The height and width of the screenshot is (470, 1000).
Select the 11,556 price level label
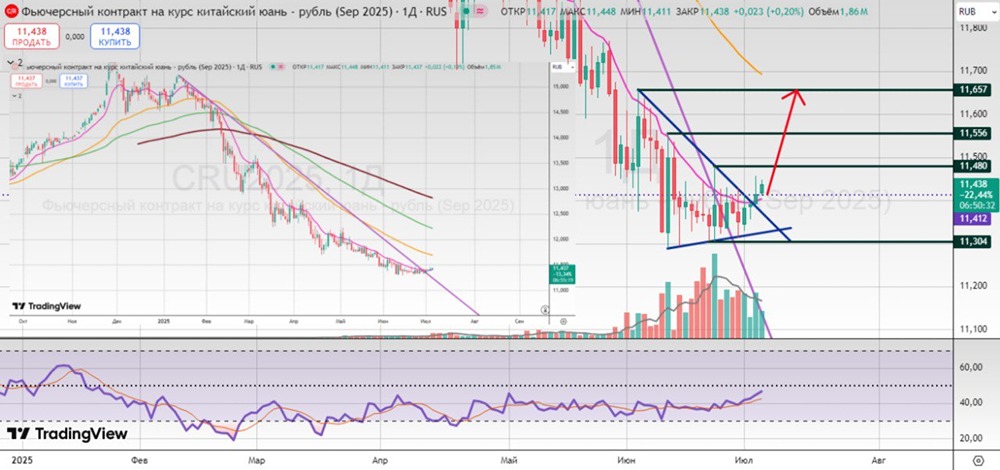[972, 133]
